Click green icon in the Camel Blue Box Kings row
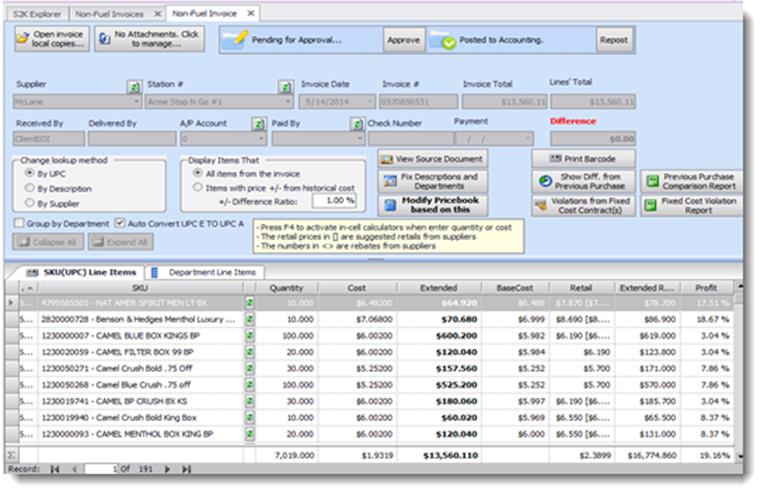This screenshot has width=764, height=495. click(250, 336)
